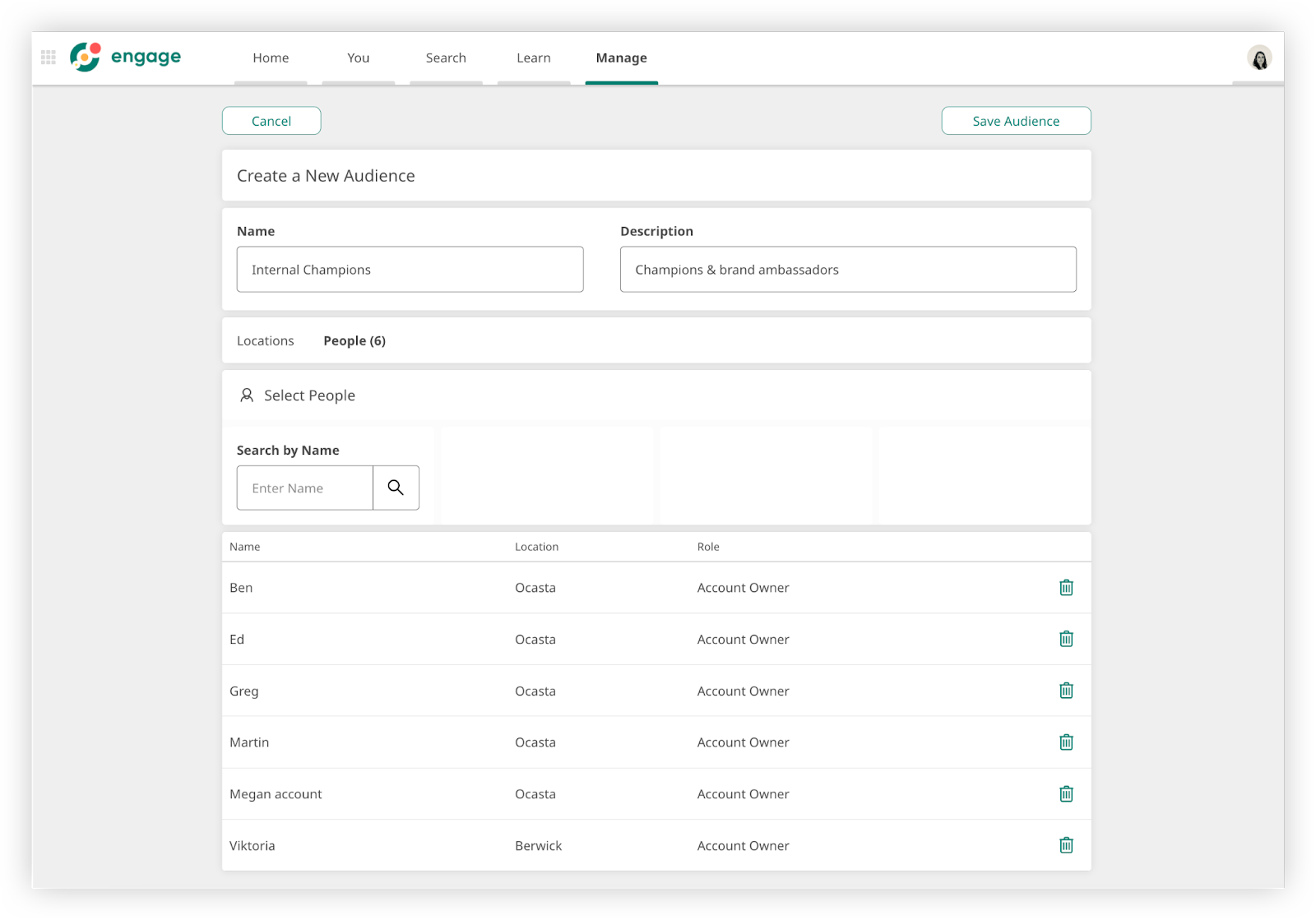Click the Cancel button

[271, 121]
